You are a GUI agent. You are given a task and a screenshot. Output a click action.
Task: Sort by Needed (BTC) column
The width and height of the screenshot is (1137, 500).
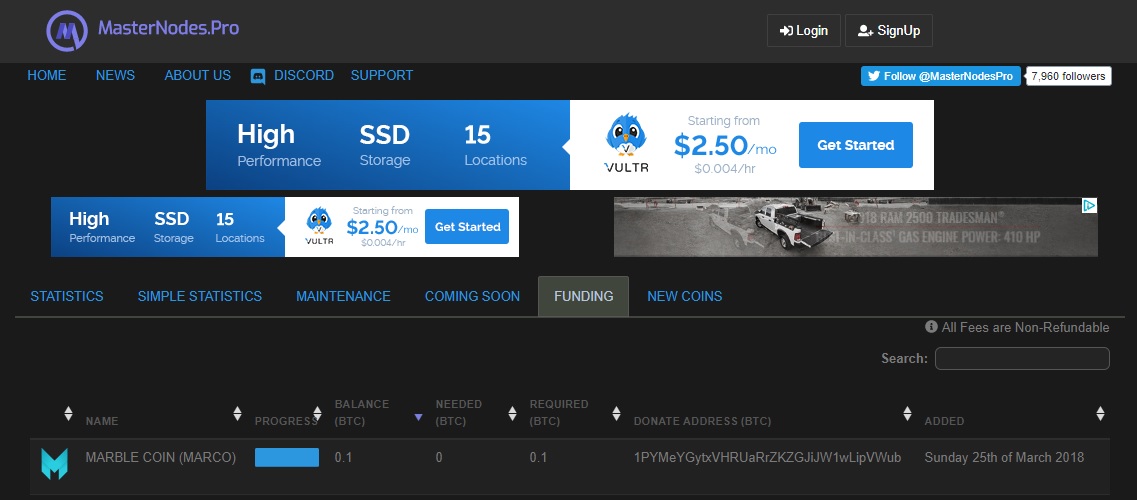[512, 413]
